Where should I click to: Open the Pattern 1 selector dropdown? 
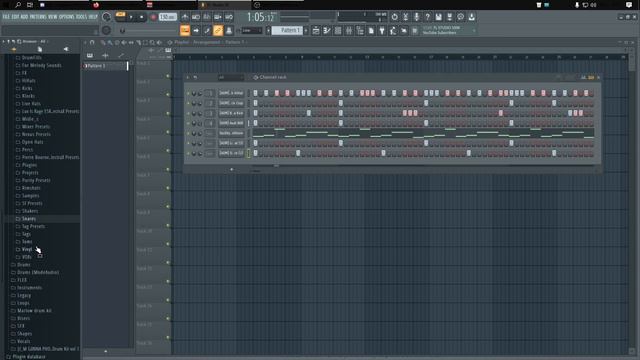tap(287, 31)
